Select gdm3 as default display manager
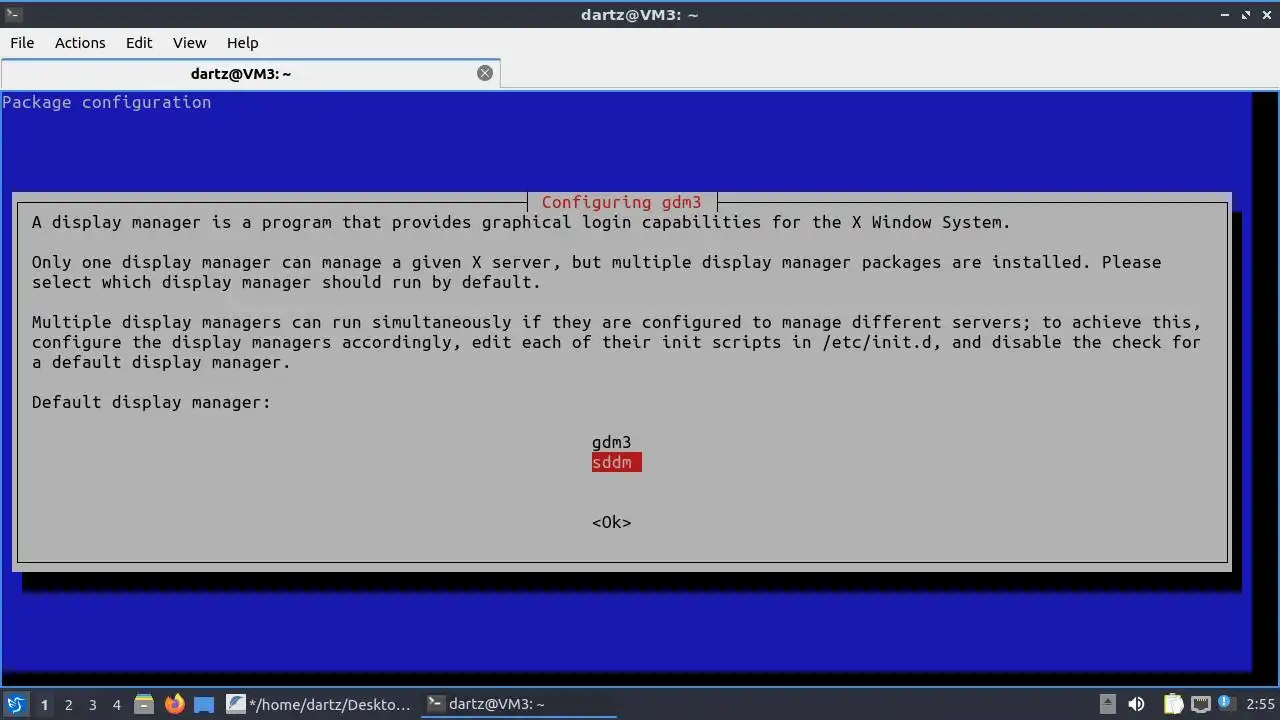This screenshot has height=720, width=1280. pos(611,442)
